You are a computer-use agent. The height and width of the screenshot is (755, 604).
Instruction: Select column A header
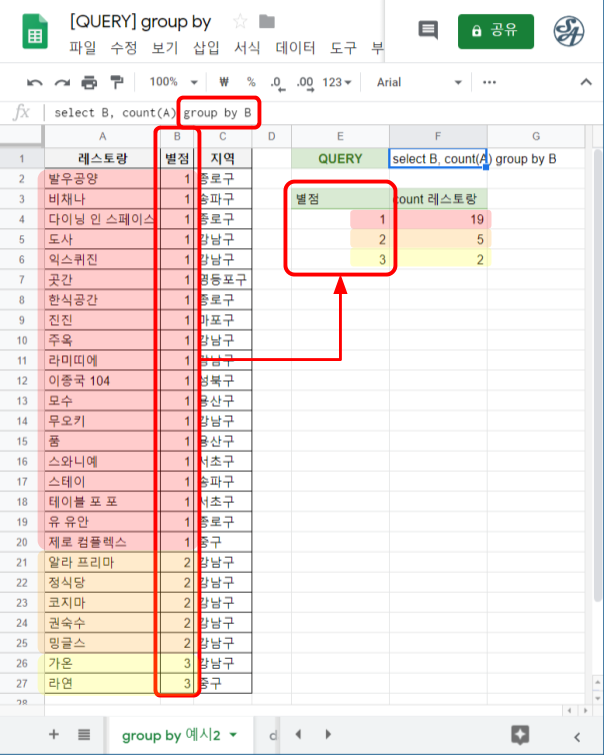(x=103, y=137)
